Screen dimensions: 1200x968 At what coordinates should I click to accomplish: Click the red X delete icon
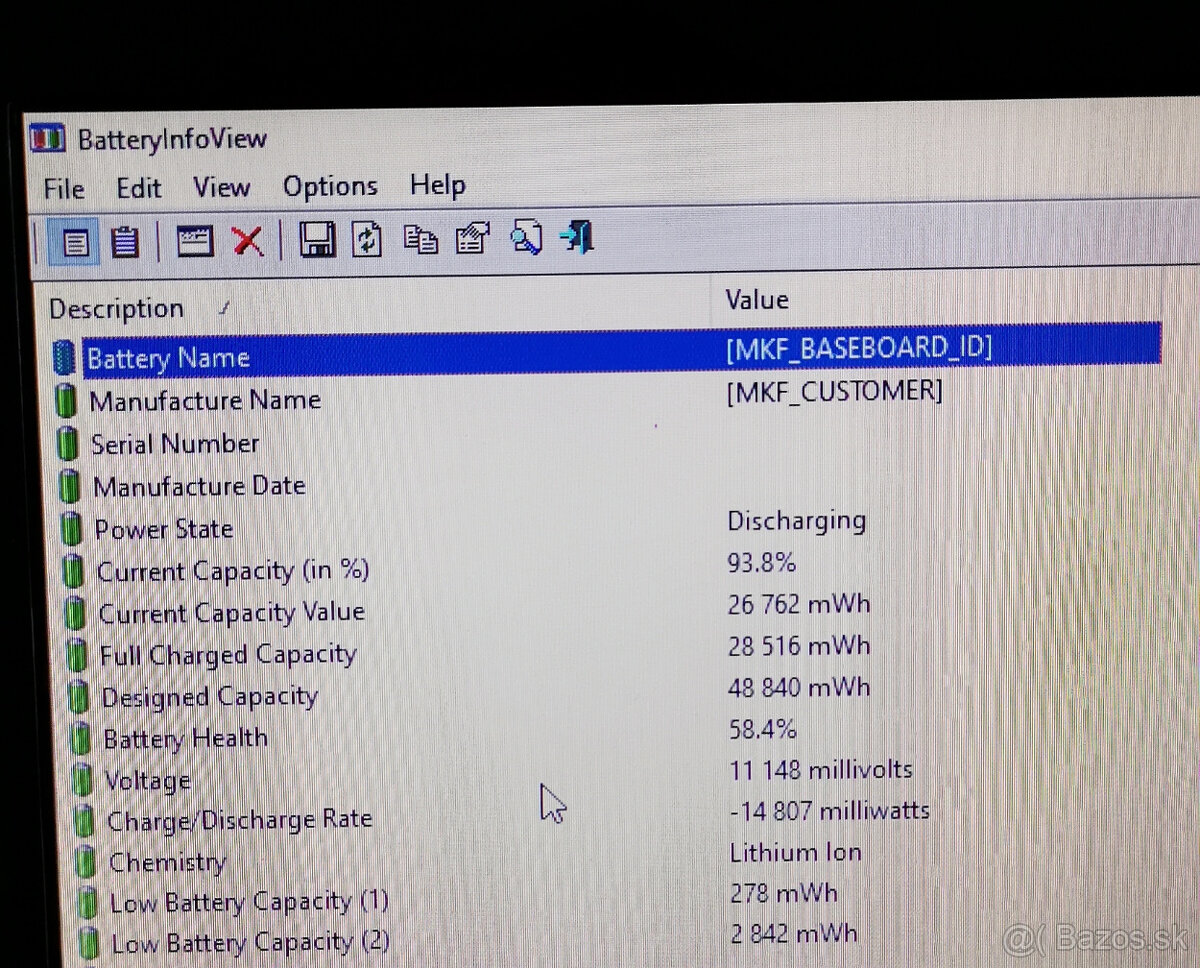pyautogui.click(x=248, y=240)
